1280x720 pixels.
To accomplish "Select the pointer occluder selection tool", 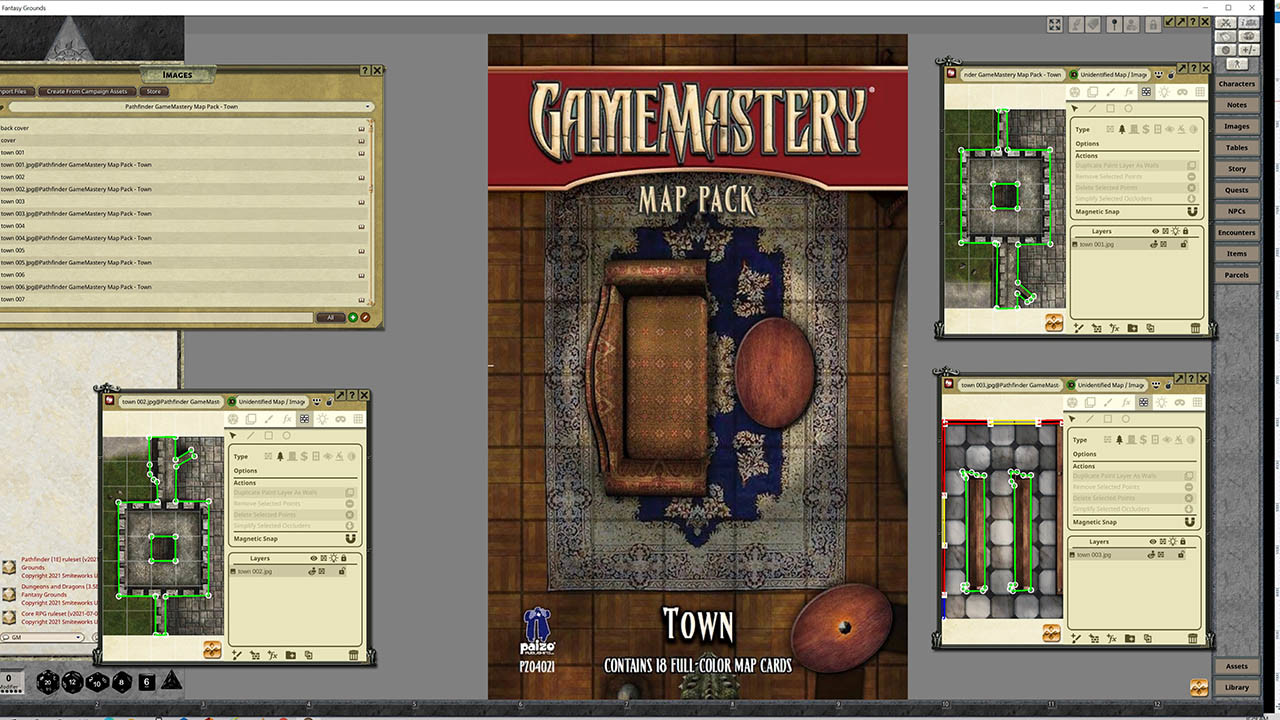I will pos(233,434).
